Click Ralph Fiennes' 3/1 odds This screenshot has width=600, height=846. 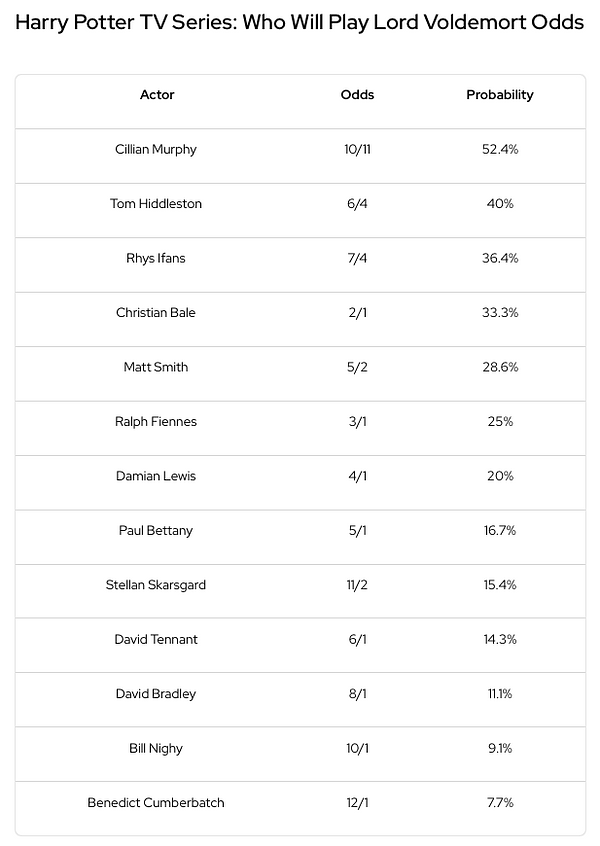[x=357, y=421]
